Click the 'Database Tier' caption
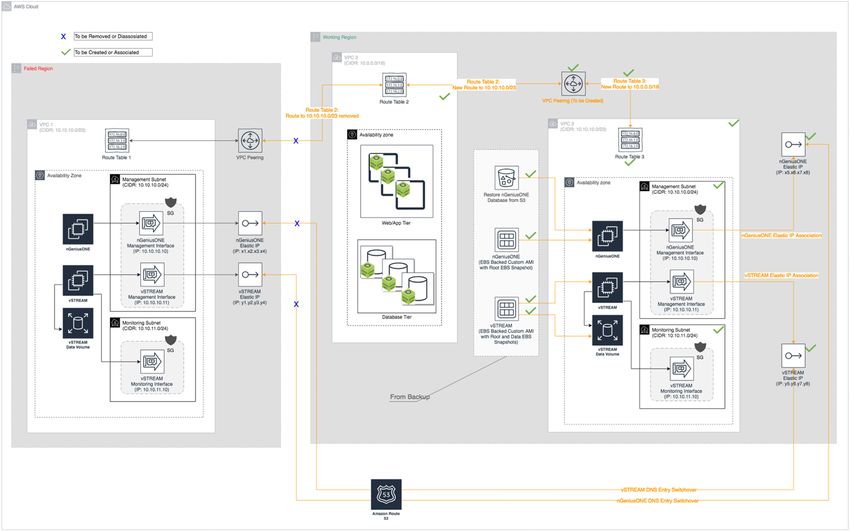The width and height of the screenshot is (850, 531). point(396,317)
